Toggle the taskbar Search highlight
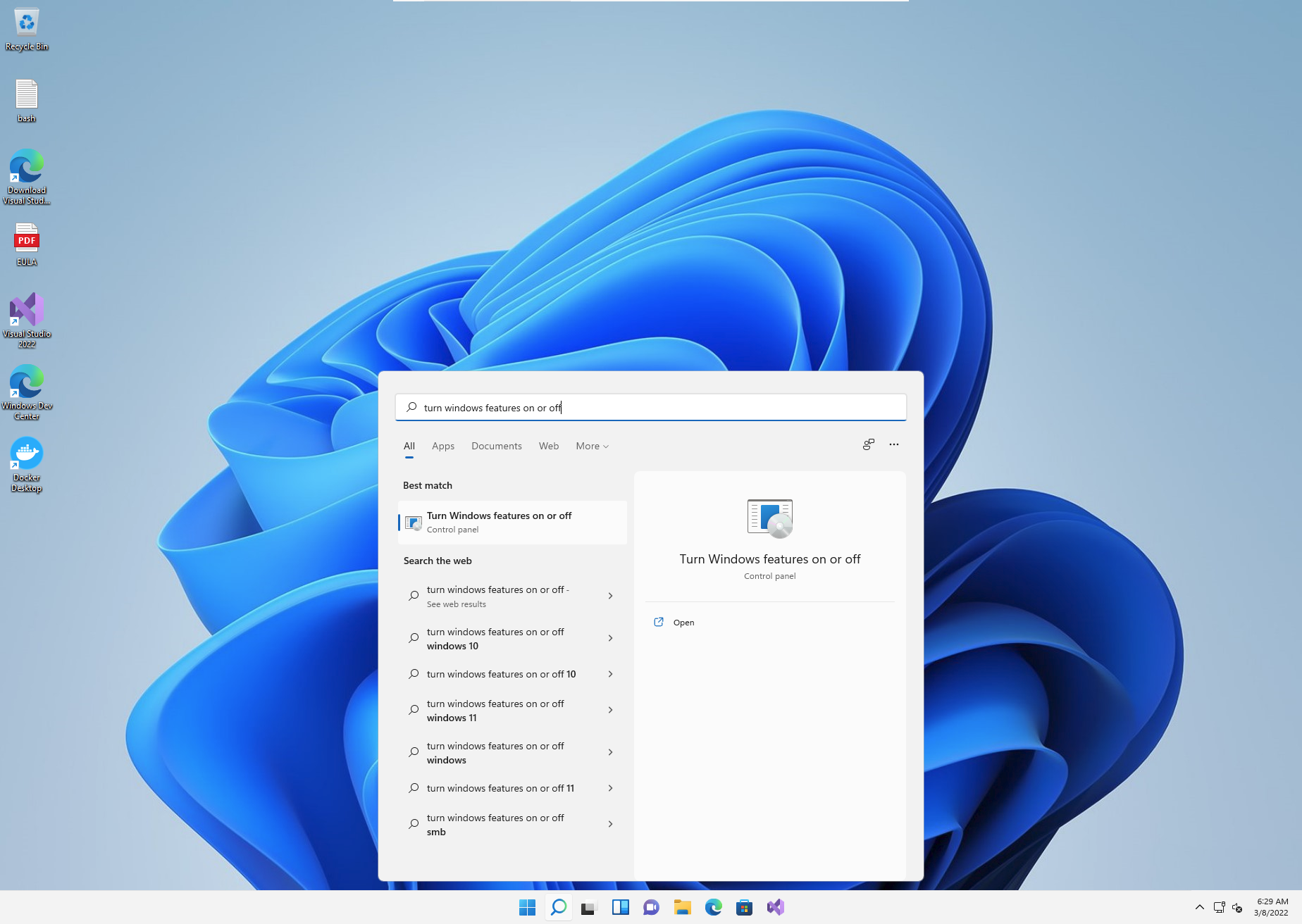Screen dimensions: 1302x924 coord(557,907)
